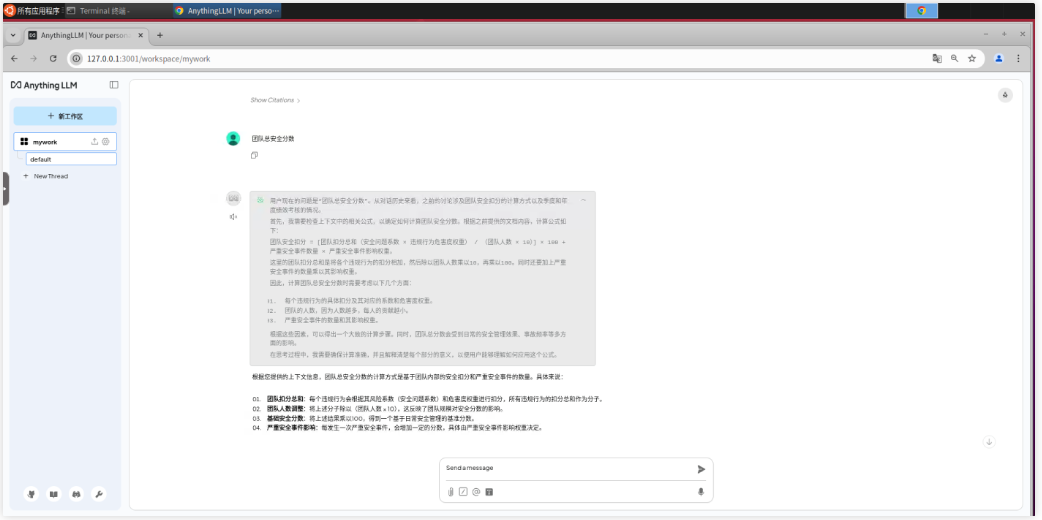Click the scroll-to-bottom arrow button
The image size is (1042, 520).
coord(989,442)
